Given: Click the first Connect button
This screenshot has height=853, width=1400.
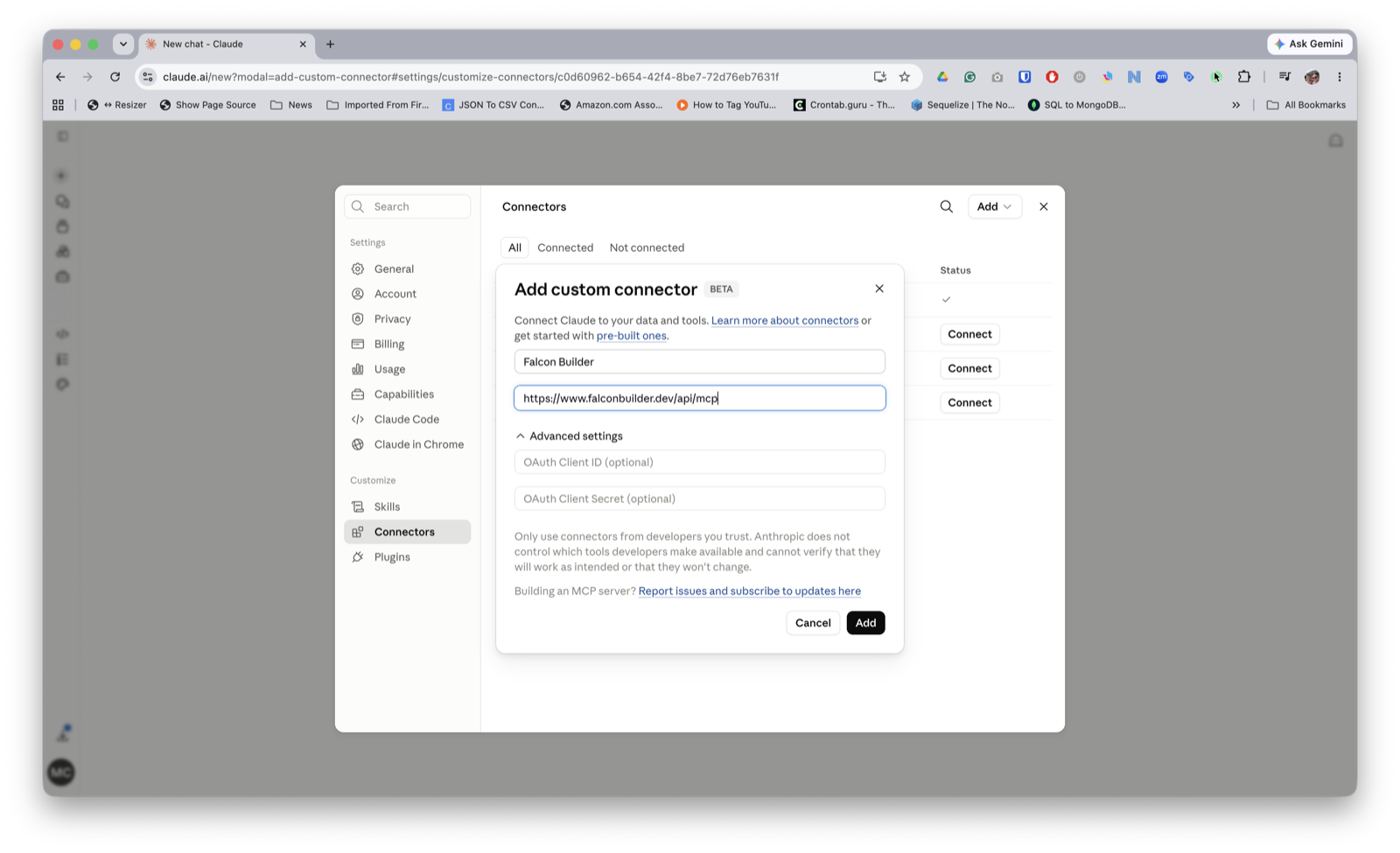Looking at the screenshot, I should click(x=969, y=334).
